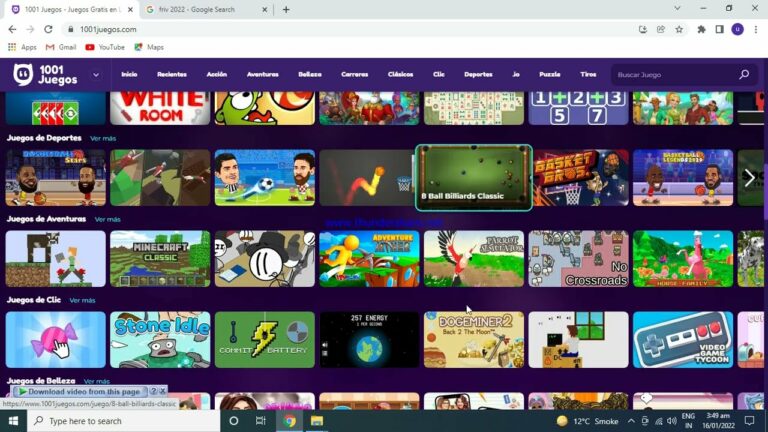768x432 pixels.
Task: Reload the current page
Action: (x=48, y=29)
